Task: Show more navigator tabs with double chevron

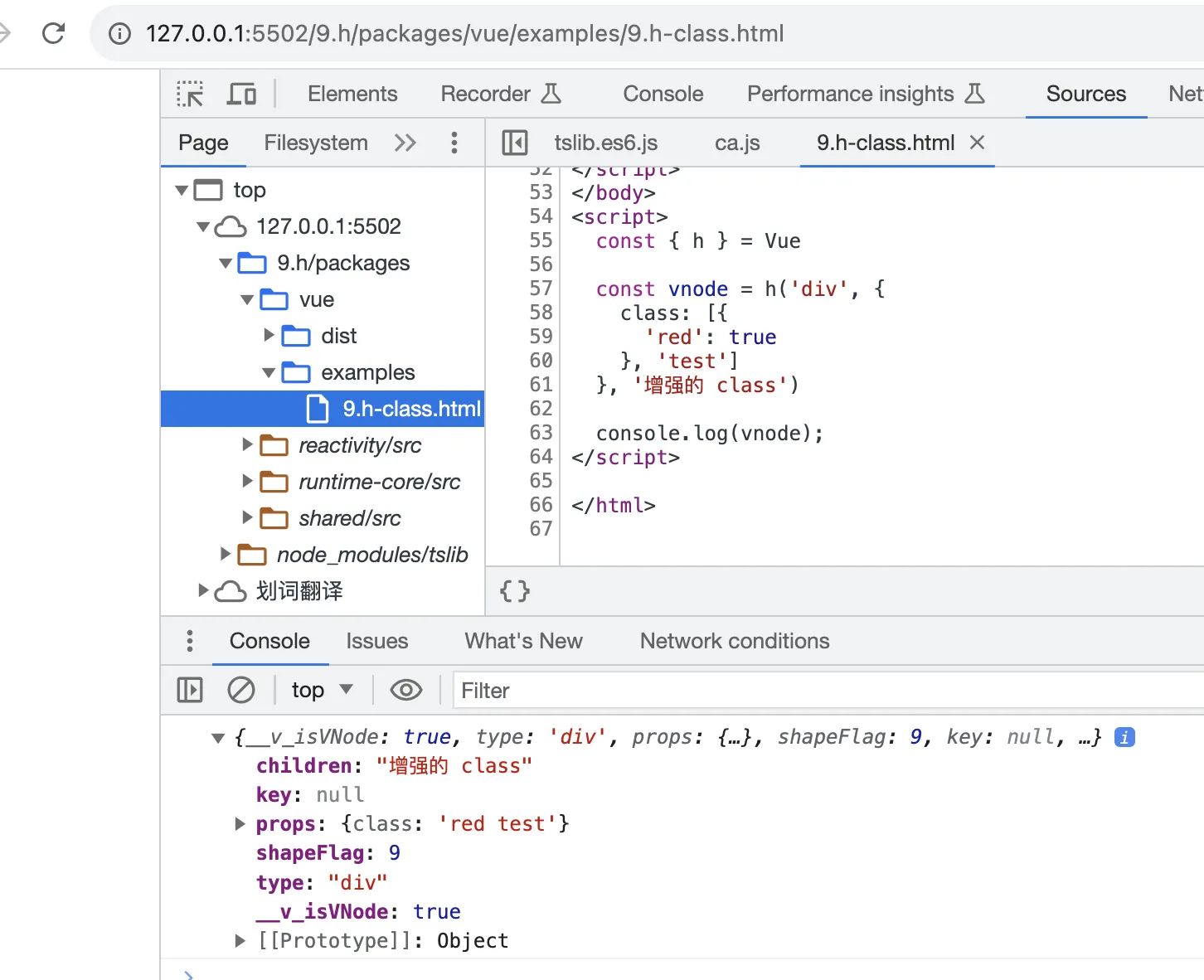Action: tap(405, 143)
